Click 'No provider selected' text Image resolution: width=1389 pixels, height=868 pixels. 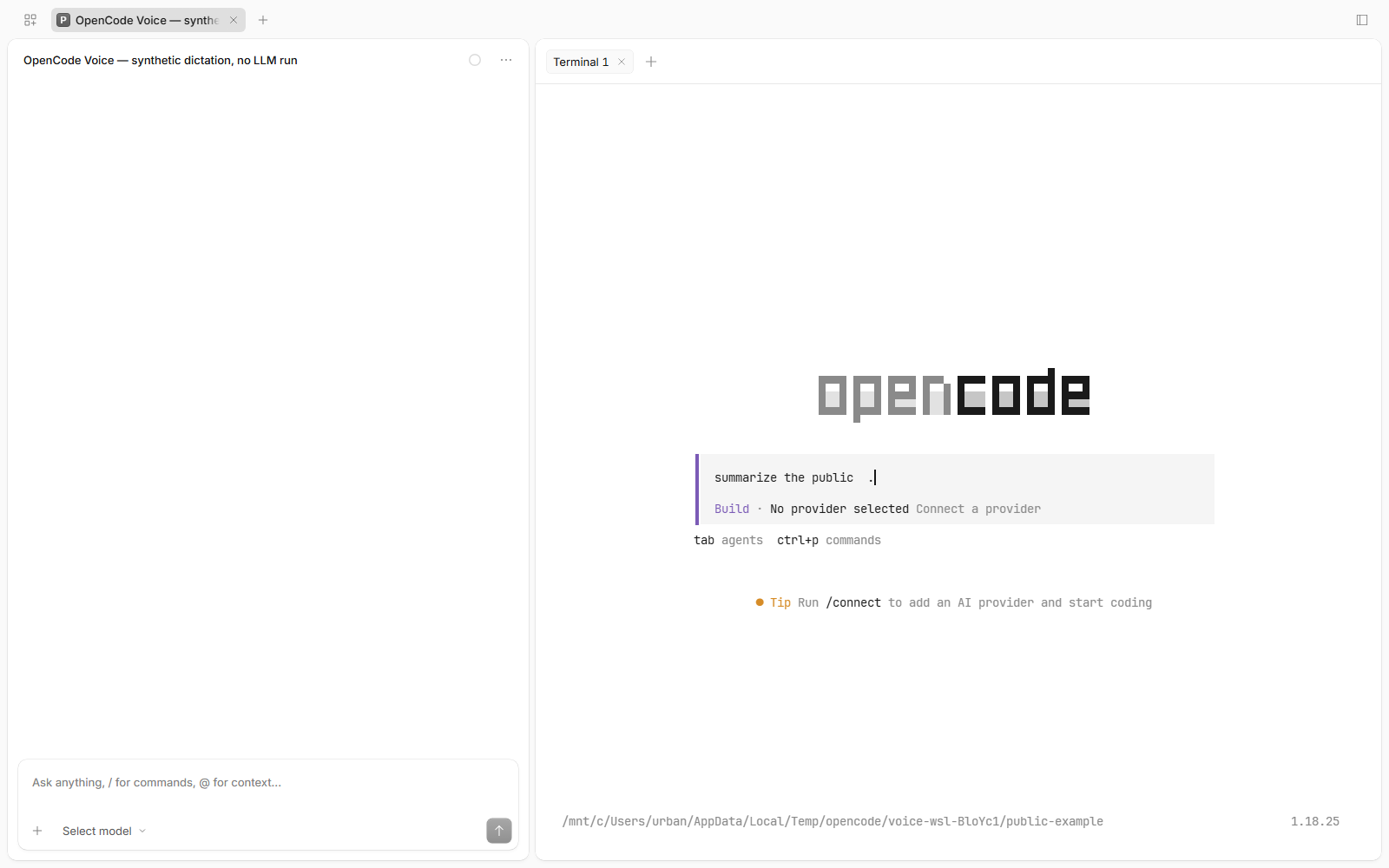(839, 509)
